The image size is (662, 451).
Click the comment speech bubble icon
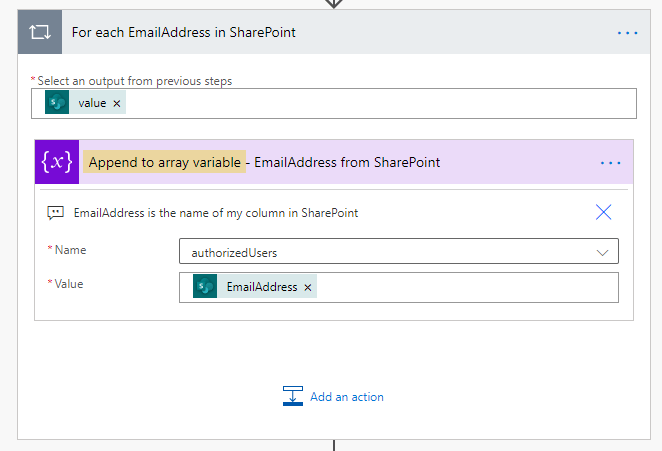(x=56, y=213)
